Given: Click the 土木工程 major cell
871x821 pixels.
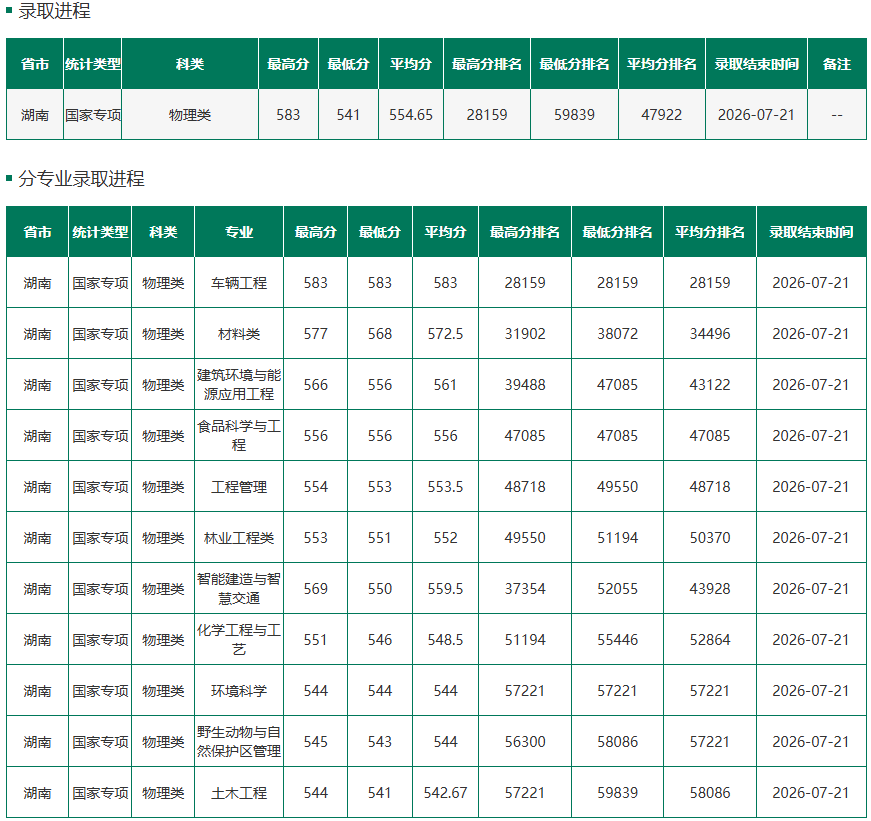Looking at the screenshot, I should coord(239,793).
